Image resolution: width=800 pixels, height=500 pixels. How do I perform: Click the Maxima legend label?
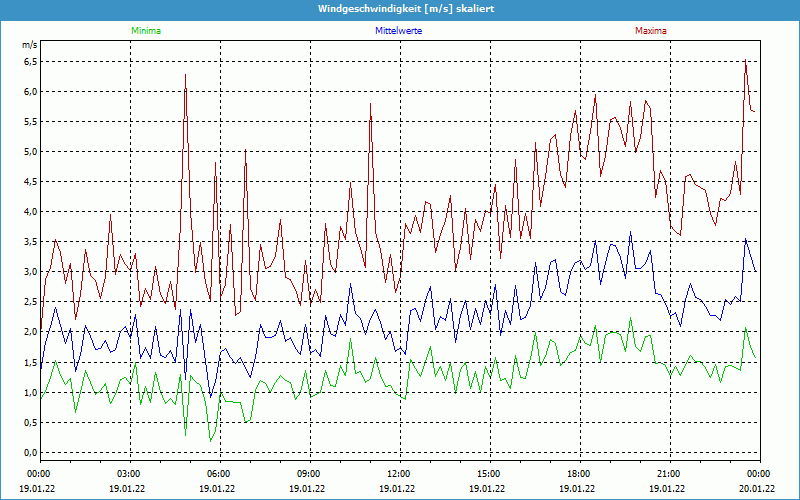651,31
